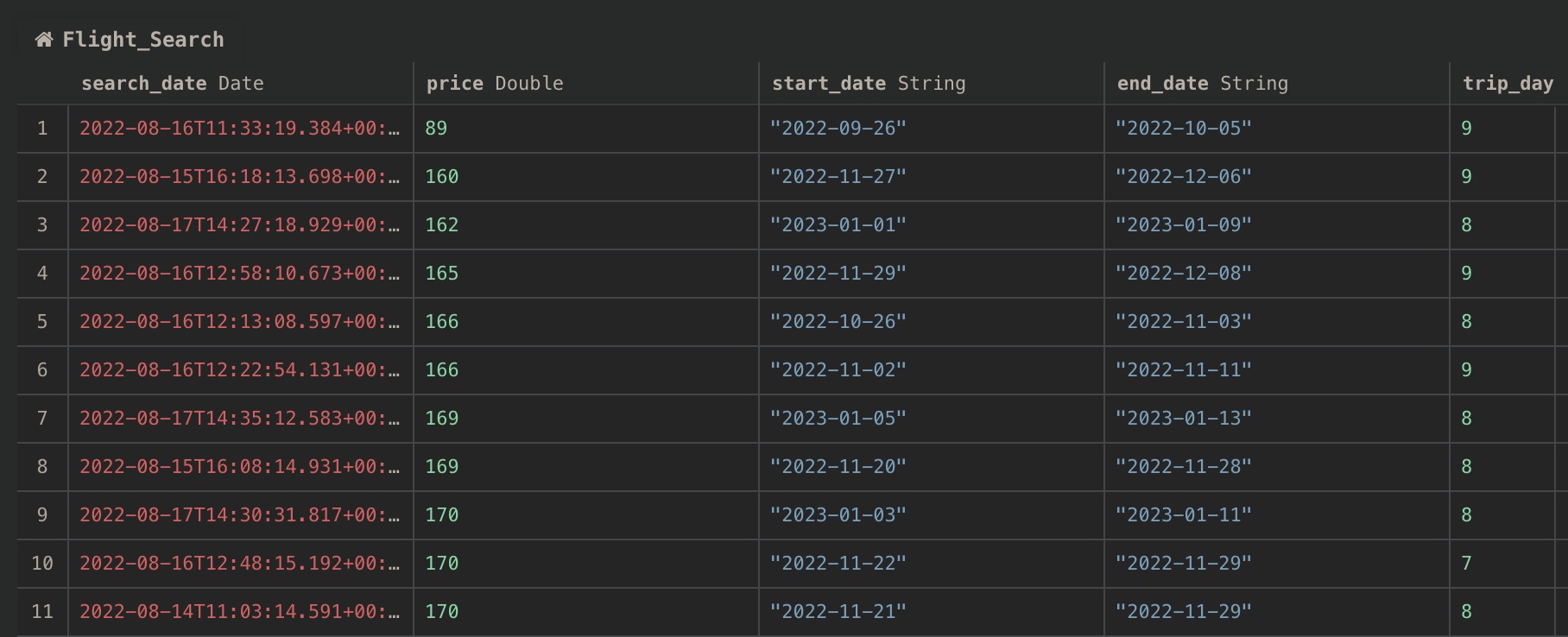Click the price cell showing 89
This screenshot has height=637, width=1568.
click(x=436, y=129)
